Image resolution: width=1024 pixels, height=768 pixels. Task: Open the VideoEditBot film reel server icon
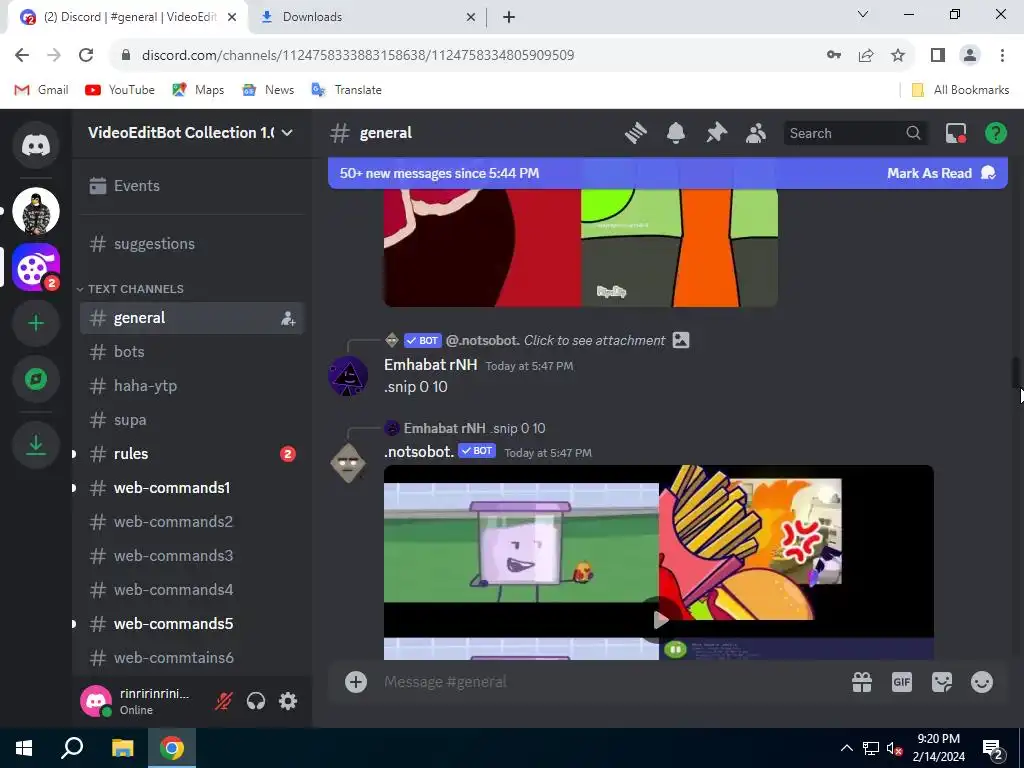tap(36, 267)
